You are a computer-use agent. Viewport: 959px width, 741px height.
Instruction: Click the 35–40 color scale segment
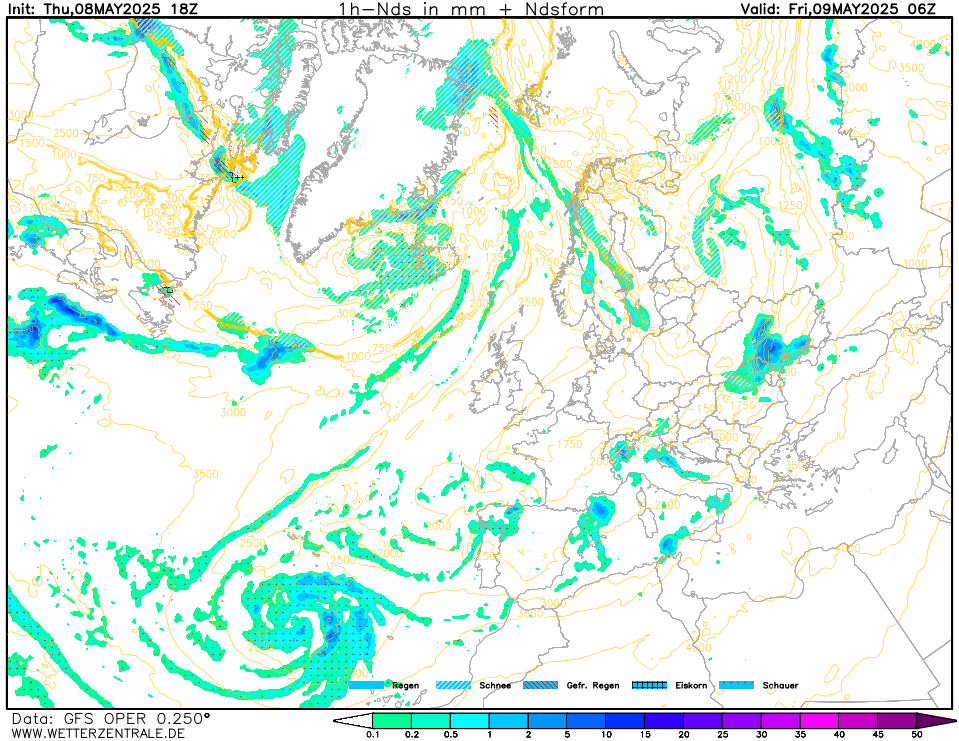pyautogui.click(x=820, y=721)
